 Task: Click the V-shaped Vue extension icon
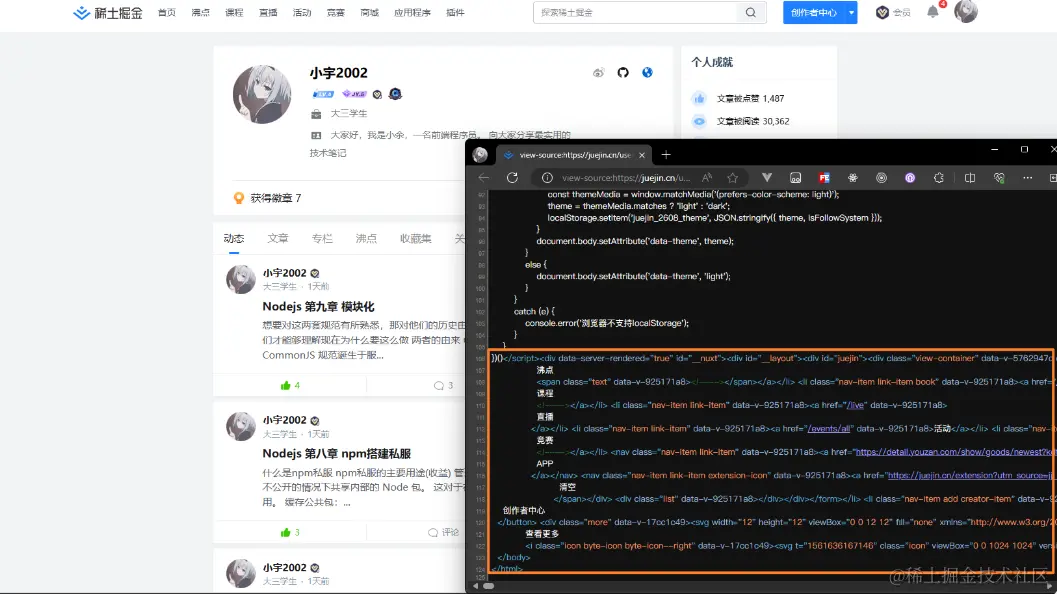767,178
